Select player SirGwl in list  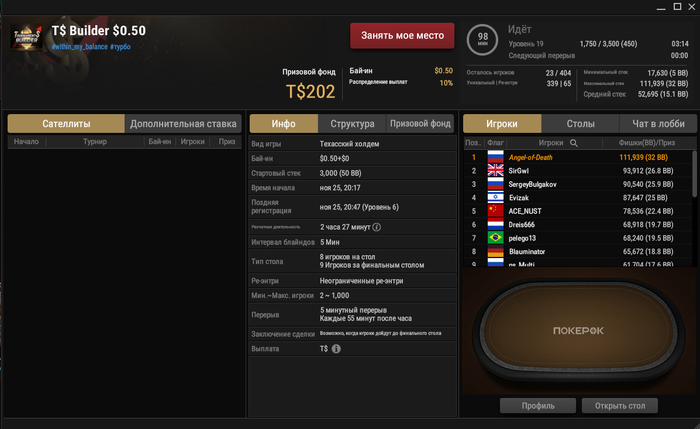pyautogui.click(x=578, y=171)
